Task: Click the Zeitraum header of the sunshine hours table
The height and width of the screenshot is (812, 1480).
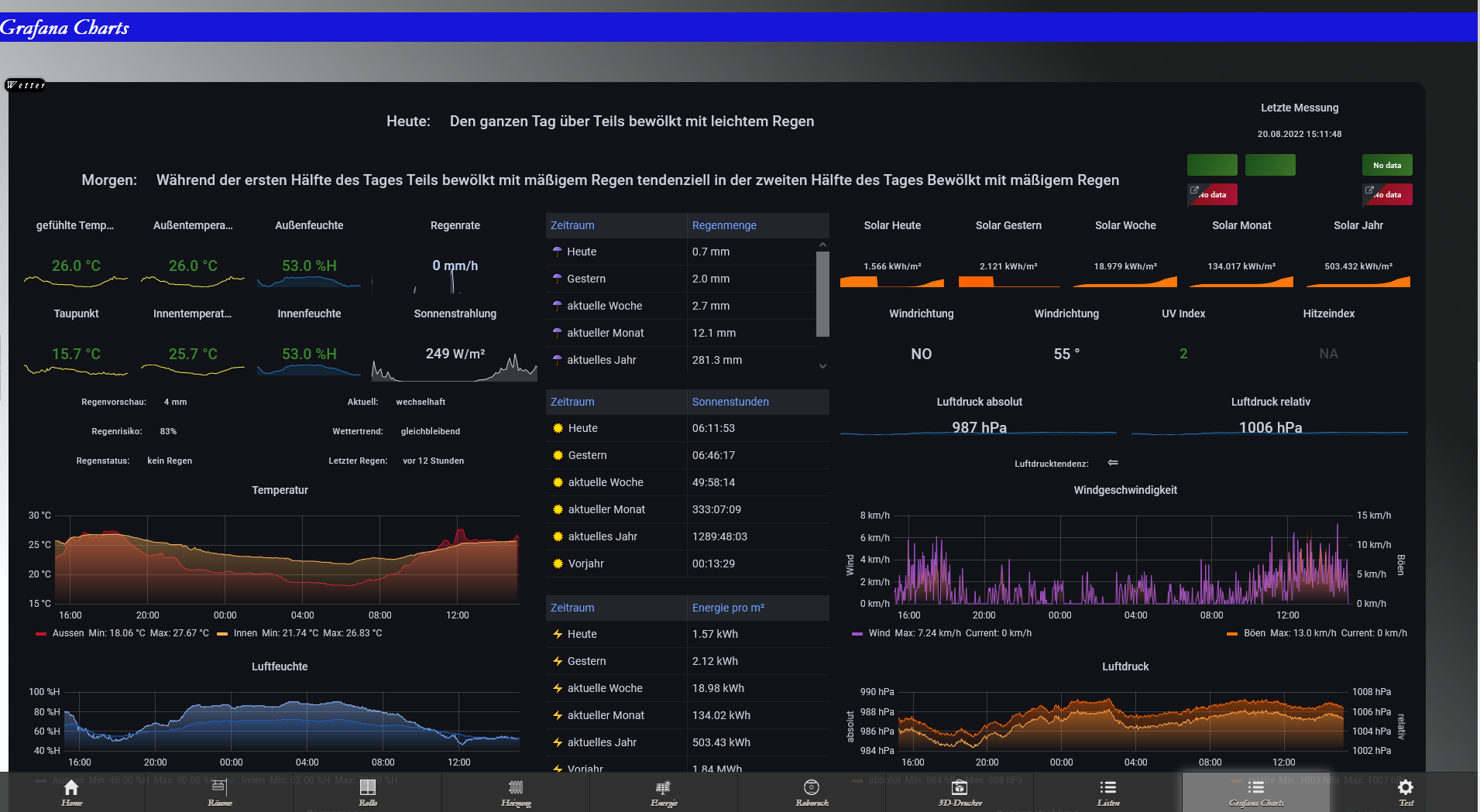Action: 572,402
